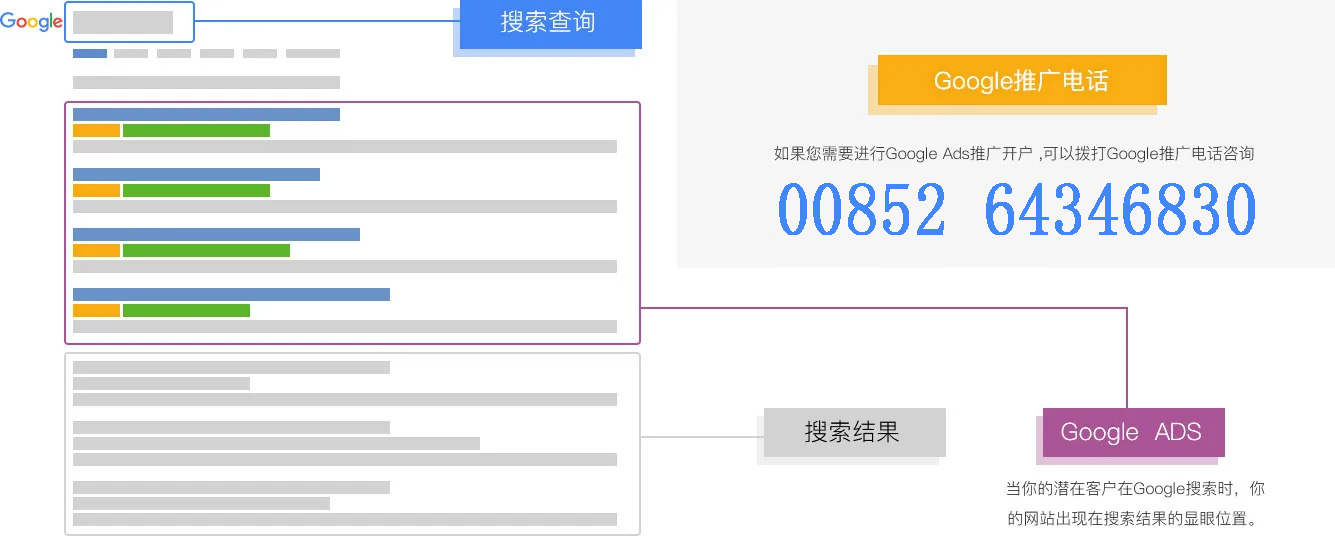1335x536 pixels.
Task: Click the orange ad badge in third ad
Action: coord(96,250)
